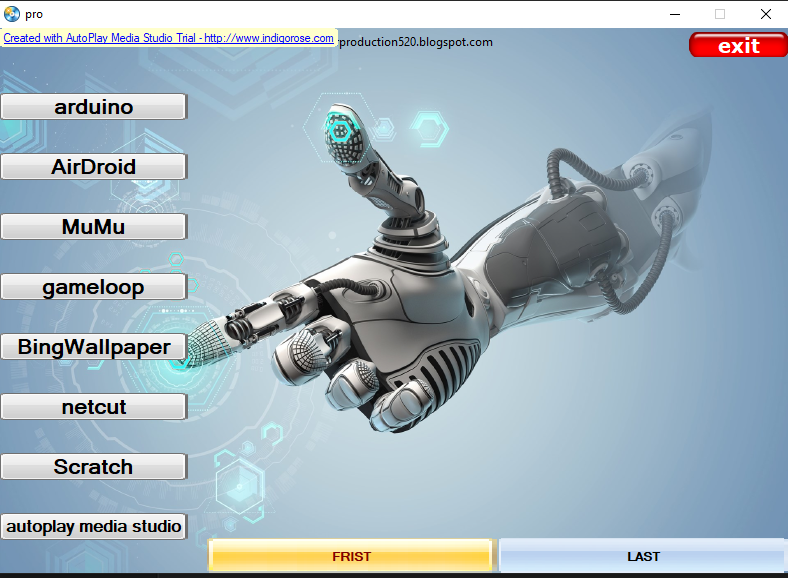788x578 pixels.
Task: Click the pro app icon in title bar
Action: [x=12, y=14]
